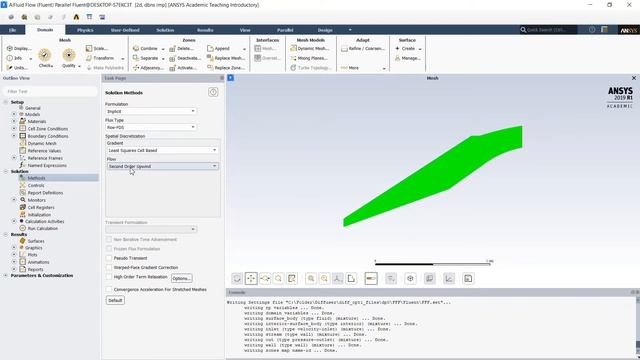Click the Adjacency button
This screenshot has height=360, width=640.
tap(148, 68)
